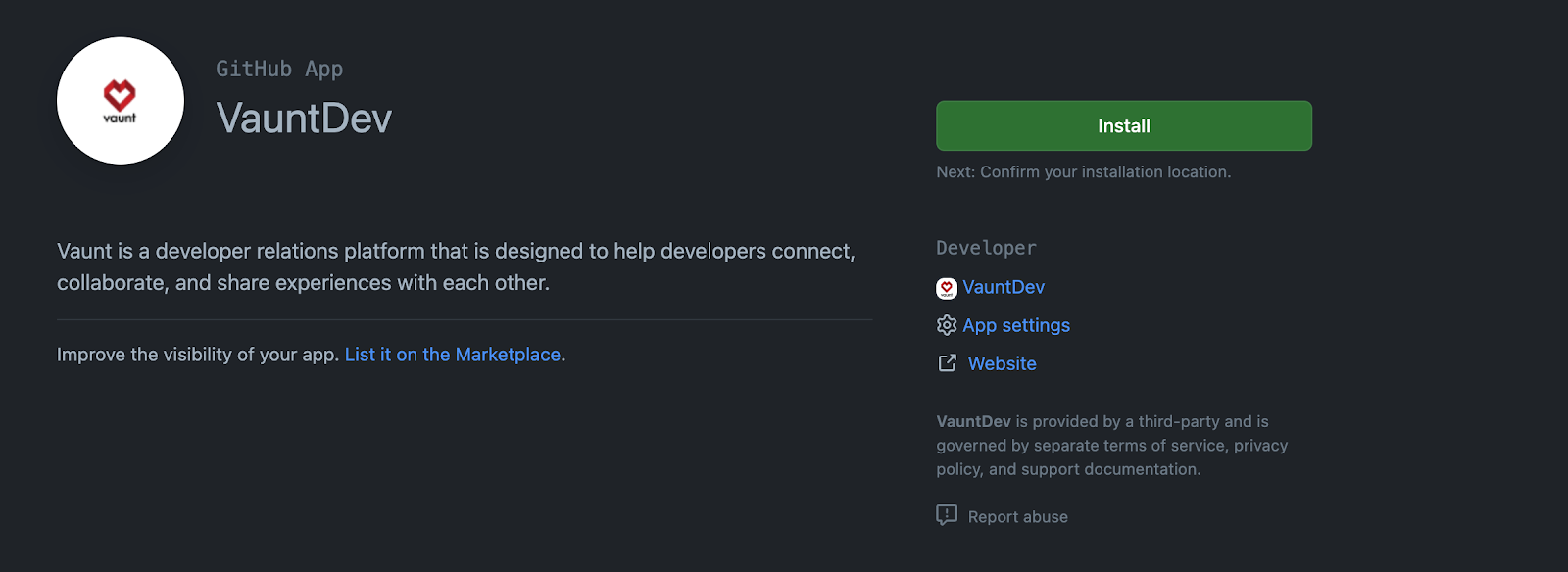Viewport: 1568px width, 572px height.
Task: Select the Report abuse text link
Action: click(x=1017, y=516)
